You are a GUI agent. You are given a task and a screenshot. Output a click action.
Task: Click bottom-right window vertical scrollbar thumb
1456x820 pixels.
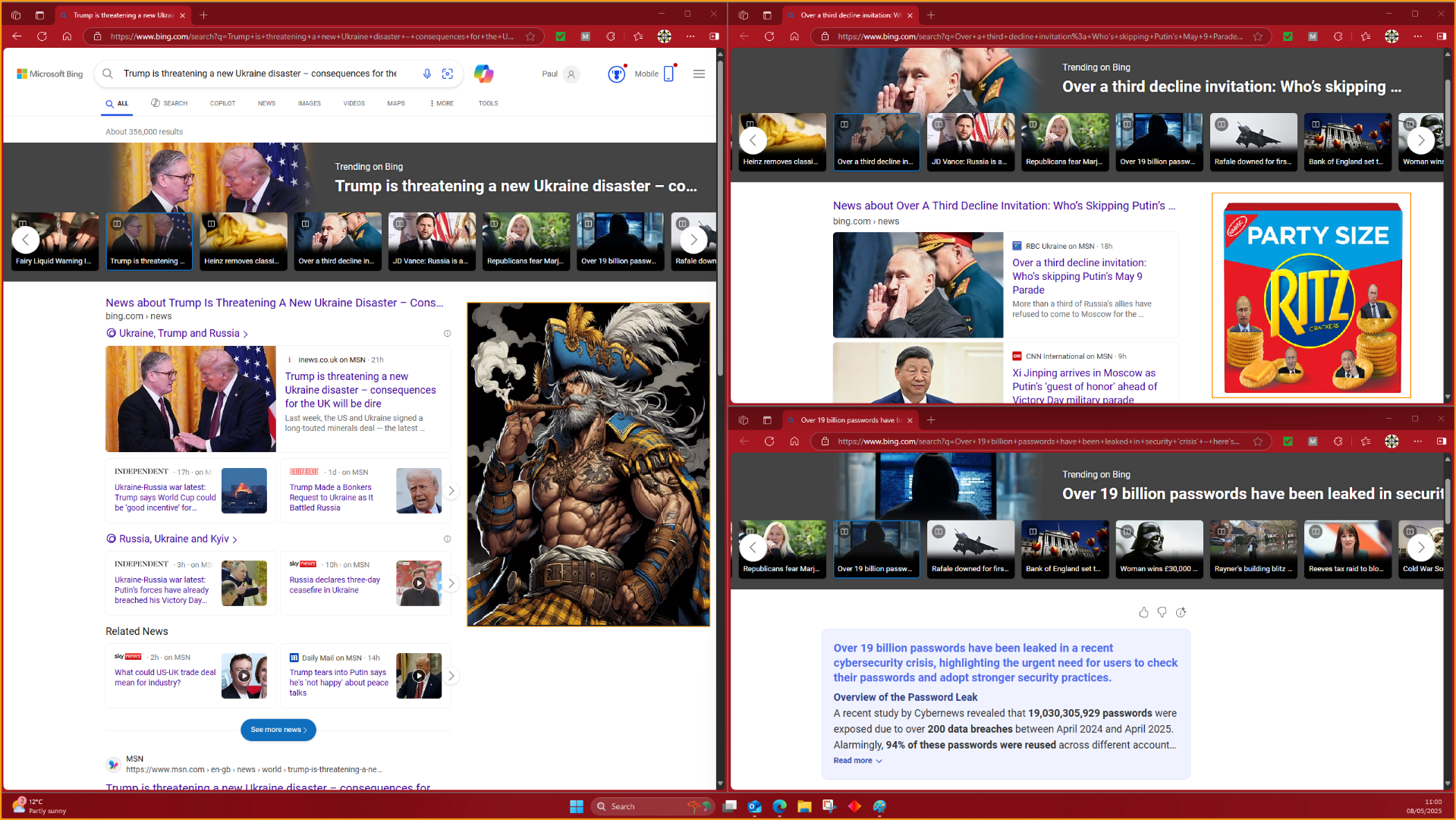pyautogui.click(x=1448, y=501)
